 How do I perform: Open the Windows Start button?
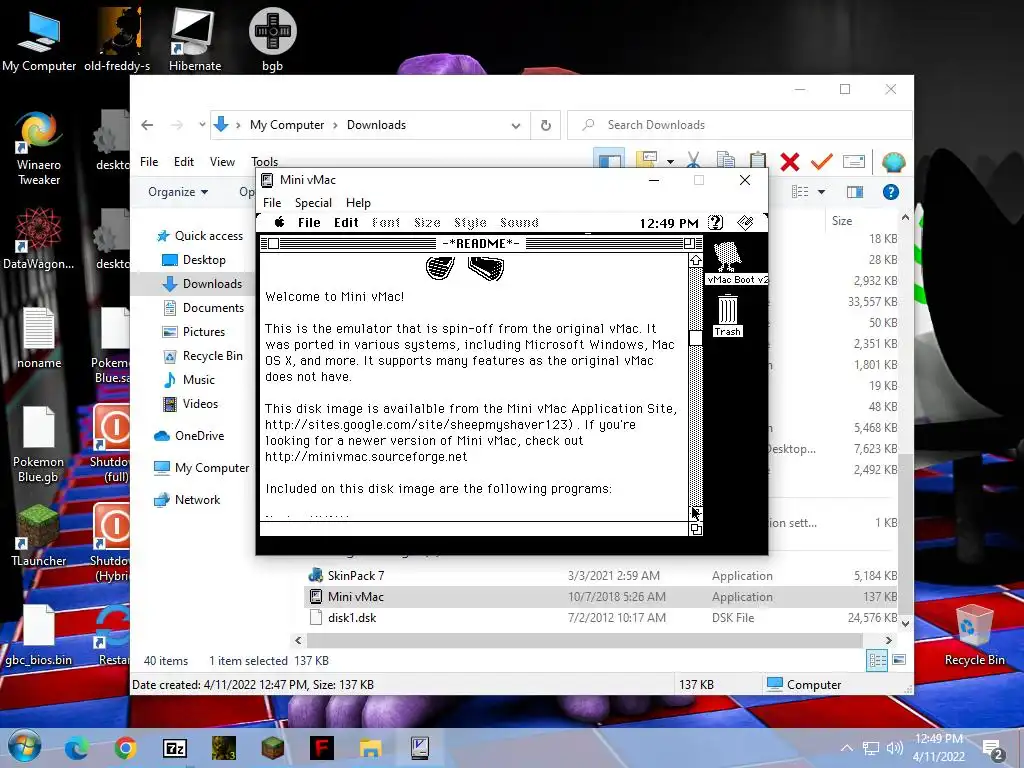tap(25, 748)
